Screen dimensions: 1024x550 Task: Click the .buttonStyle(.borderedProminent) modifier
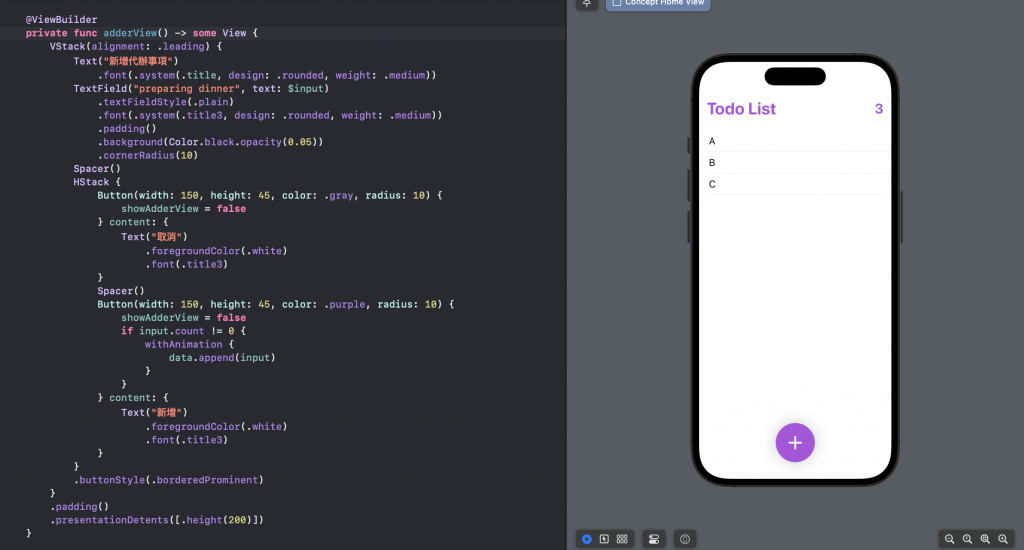tap(168, 479)
